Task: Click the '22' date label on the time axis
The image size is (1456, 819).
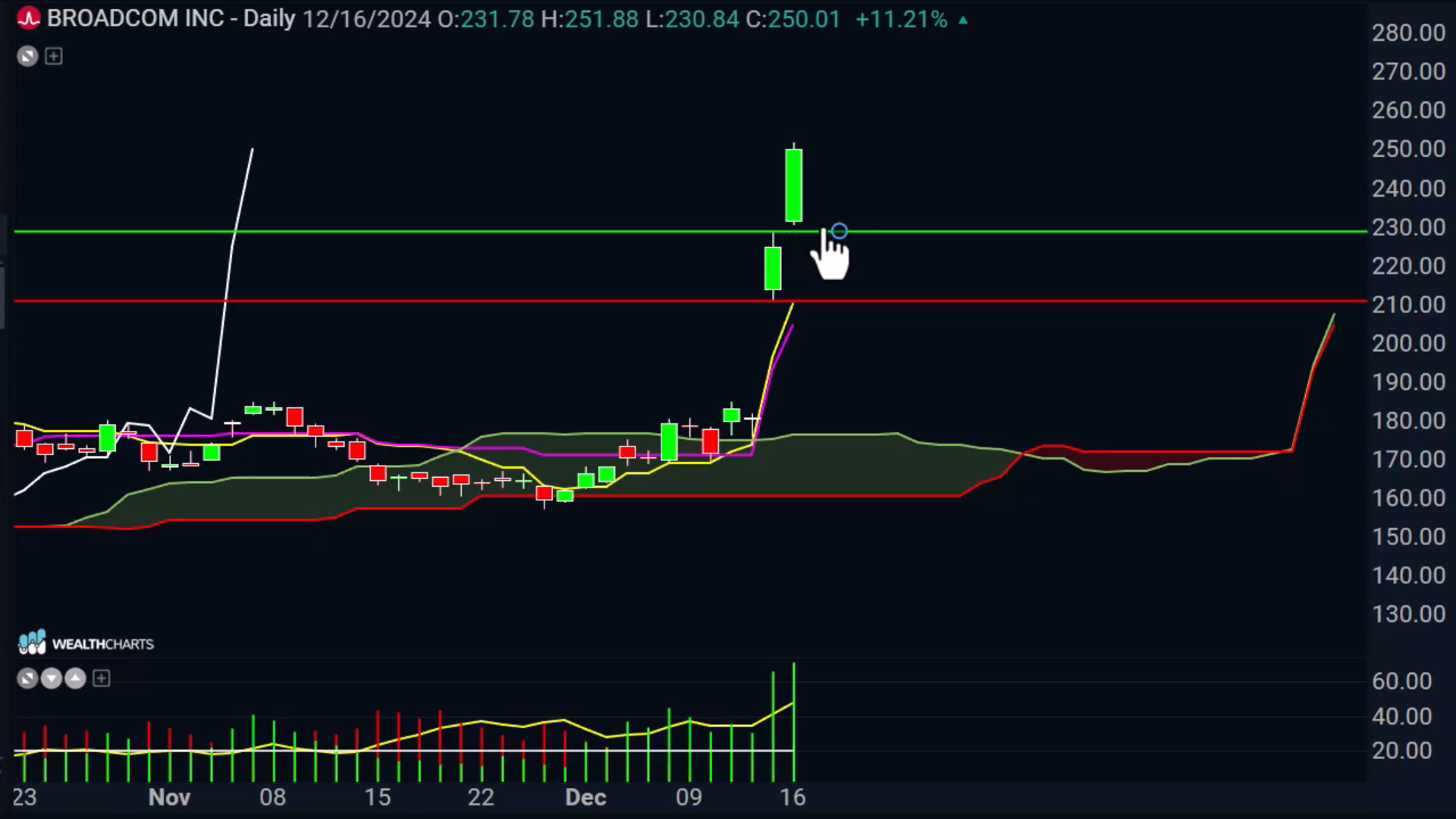Action: [x=481, y=798]
